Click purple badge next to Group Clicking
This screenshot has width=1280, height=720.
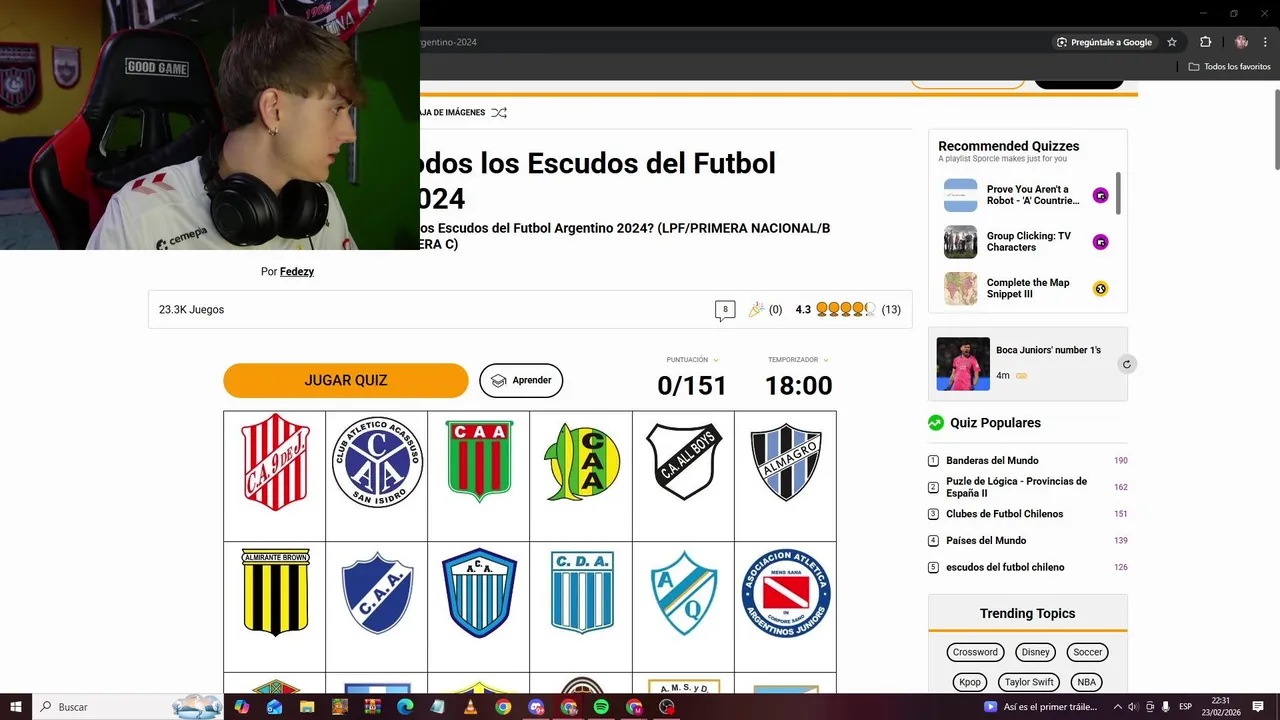(1100, 242)
